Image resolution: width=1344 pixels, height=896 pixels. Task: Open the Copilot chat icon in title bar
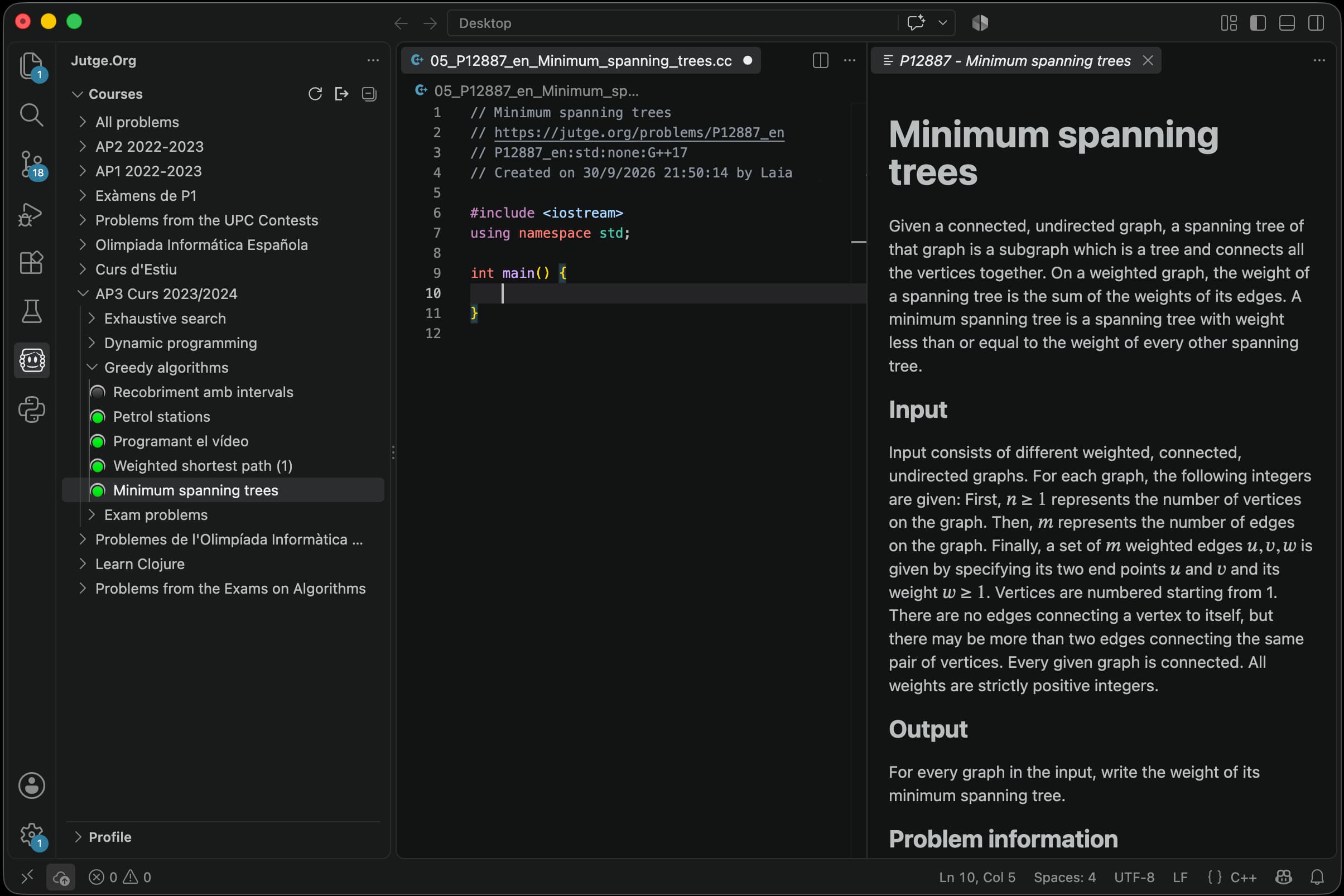click(x=916, y=23)
